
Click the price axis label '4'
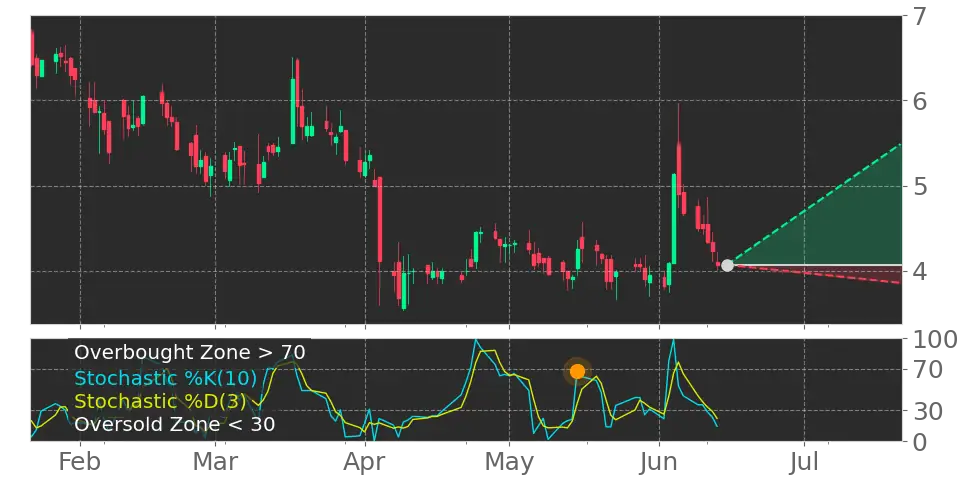click(920, 272)
